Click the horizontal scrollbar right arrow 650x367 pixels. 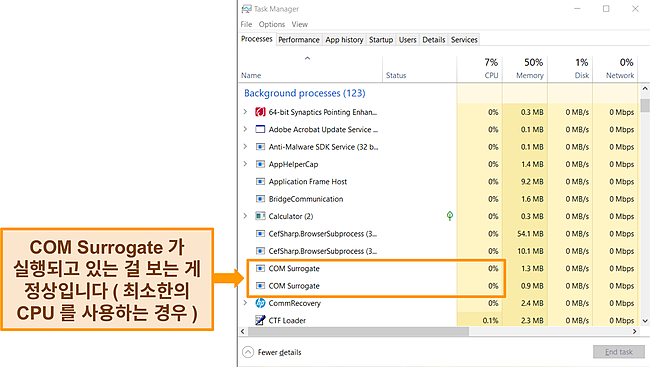pos(634,331)
